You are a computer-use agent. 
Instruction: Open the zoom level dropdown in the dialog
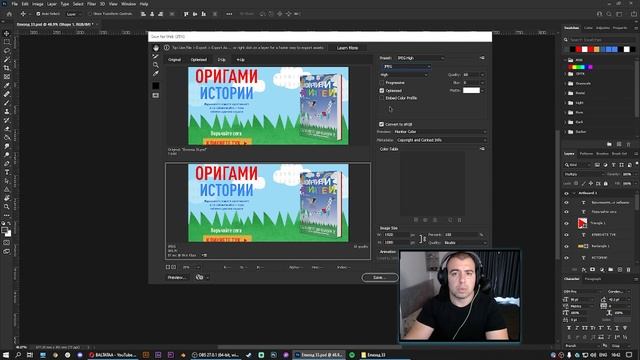(x=191, y=267)
